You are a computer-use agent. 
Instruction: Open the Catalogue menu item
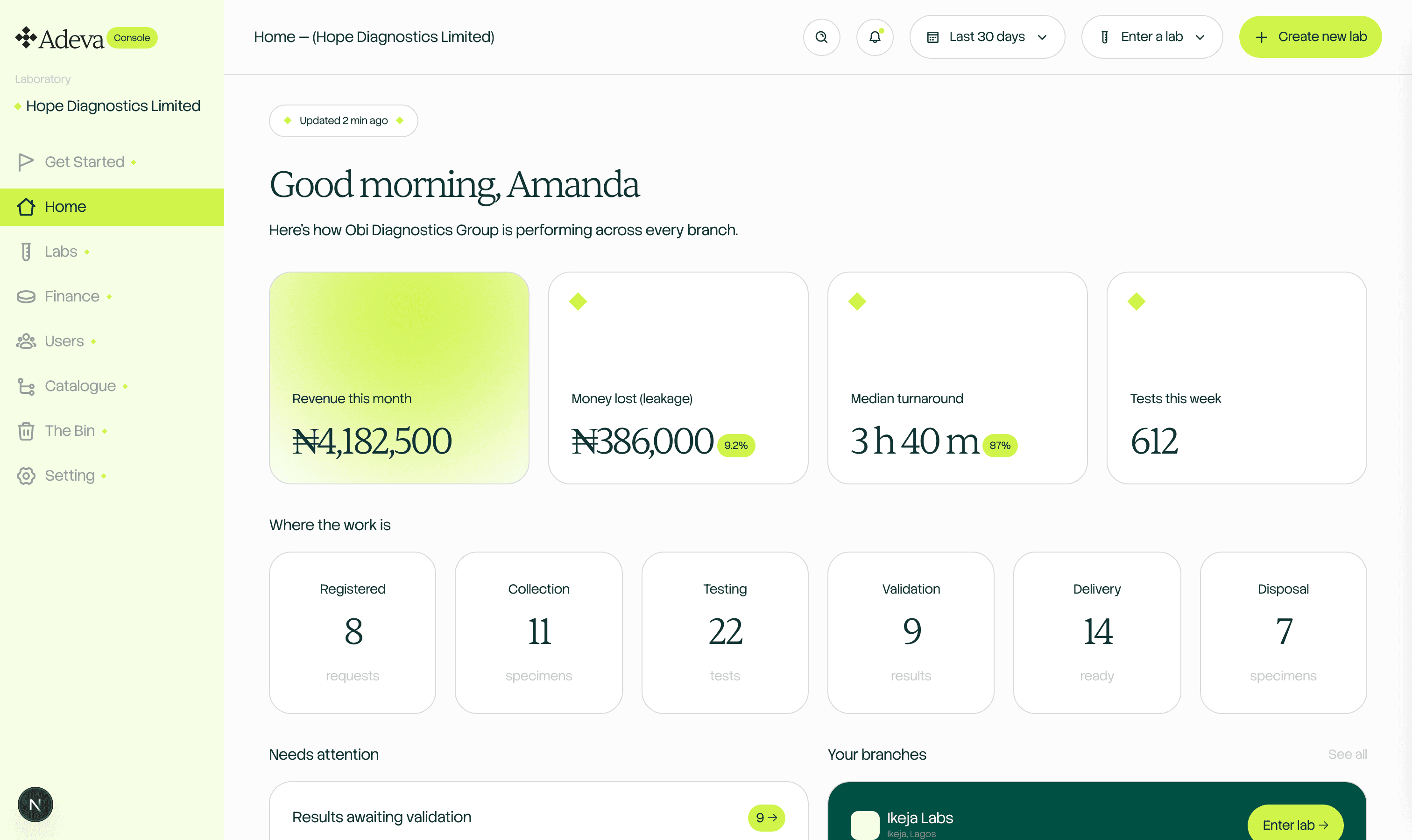[x=112, y=386]
